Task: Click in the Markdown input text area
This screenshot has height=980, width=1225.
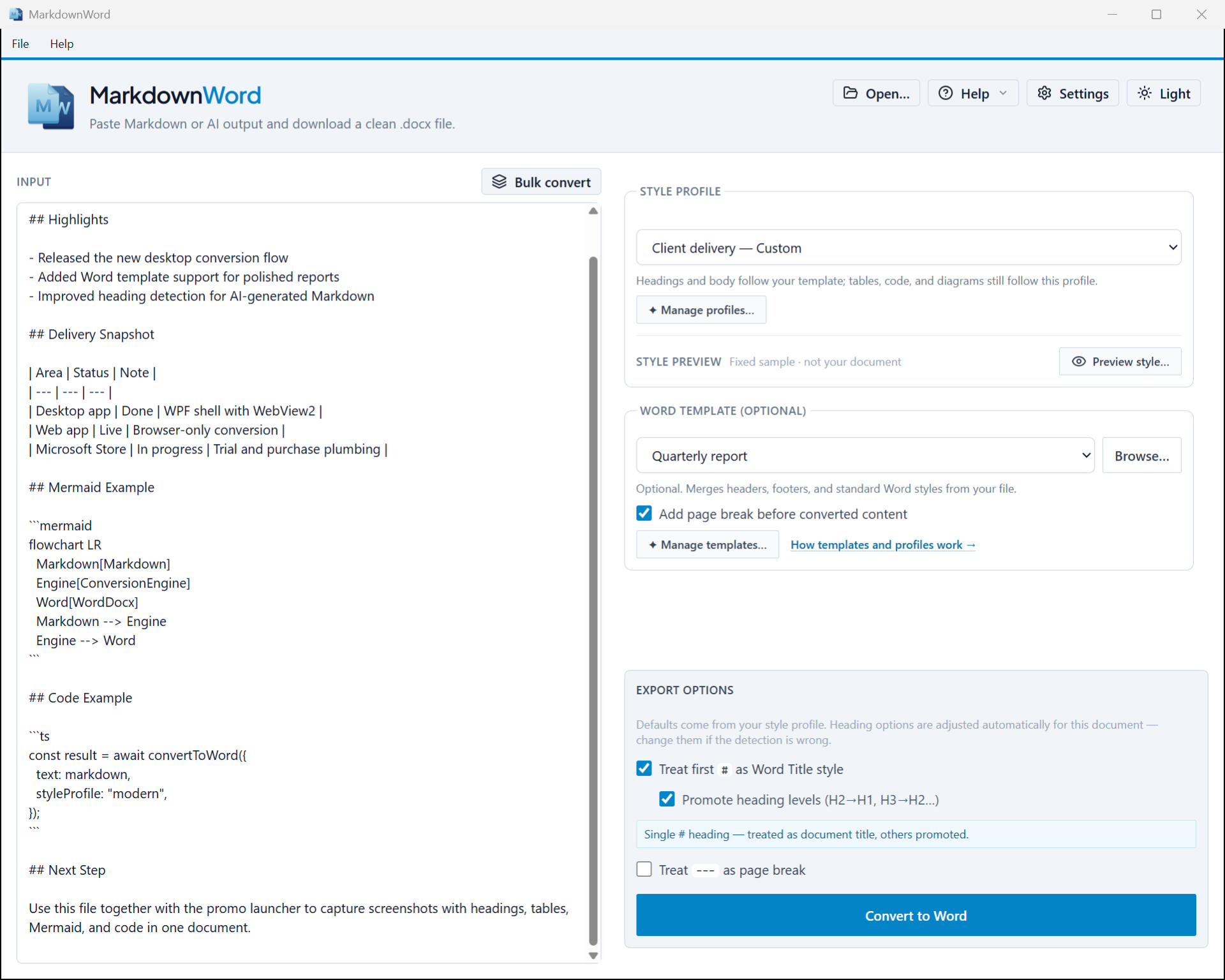Action: (x=302, y=583)
